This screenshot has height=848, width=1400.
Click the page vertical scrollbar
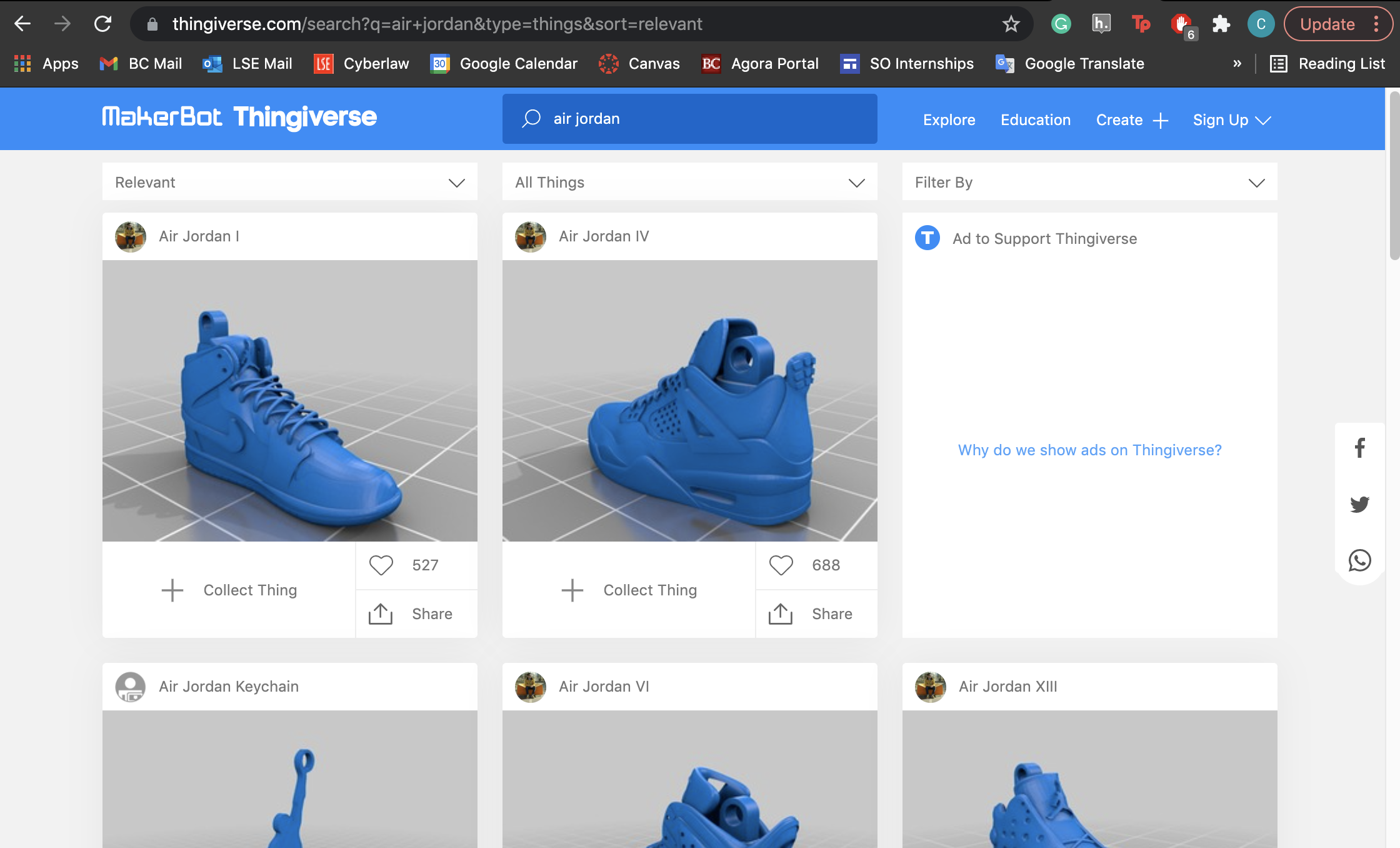[1394, 175]
